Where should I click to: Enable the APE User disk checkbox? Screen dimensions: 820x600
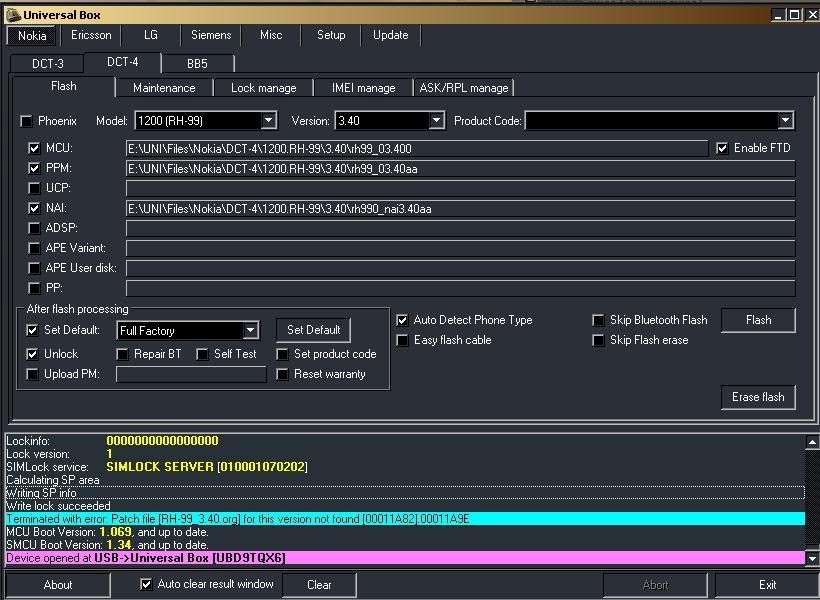pos(34,268)
